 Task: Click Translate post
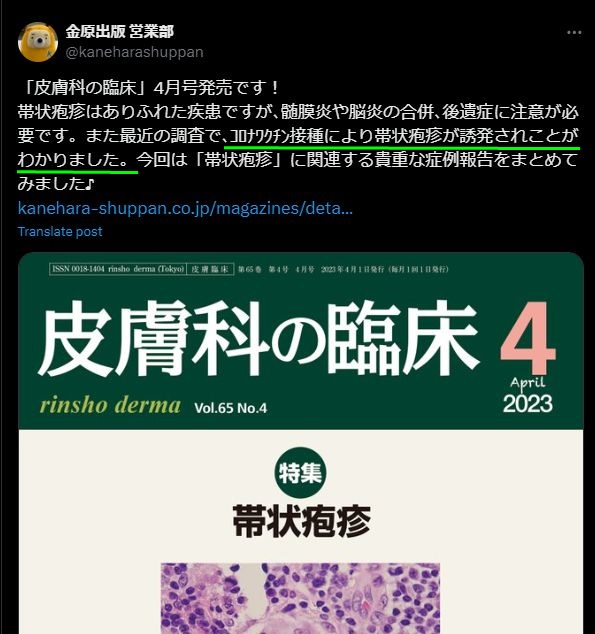tap(60, 231)
